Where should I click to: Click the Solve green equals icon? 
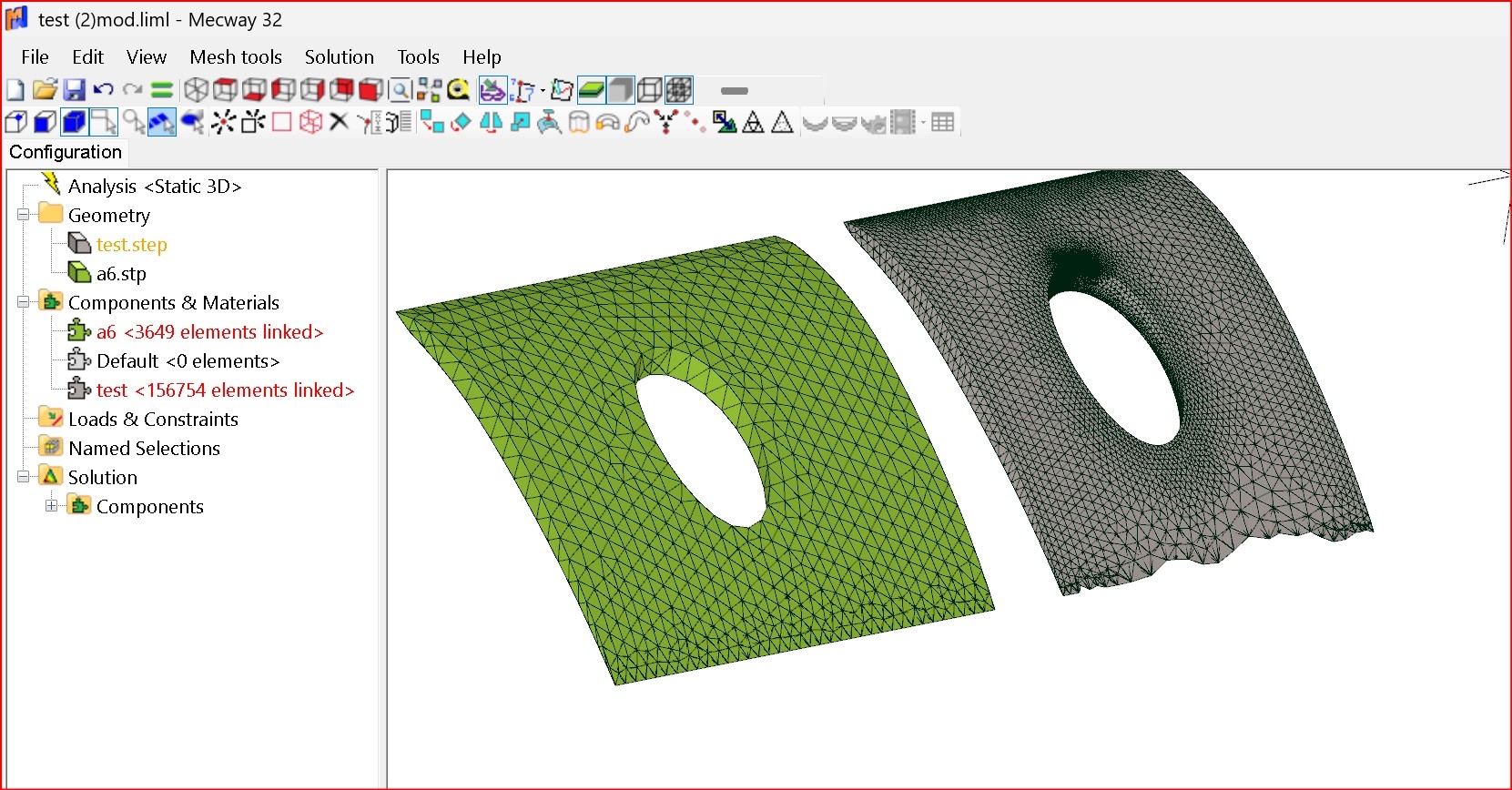[162, 90]
